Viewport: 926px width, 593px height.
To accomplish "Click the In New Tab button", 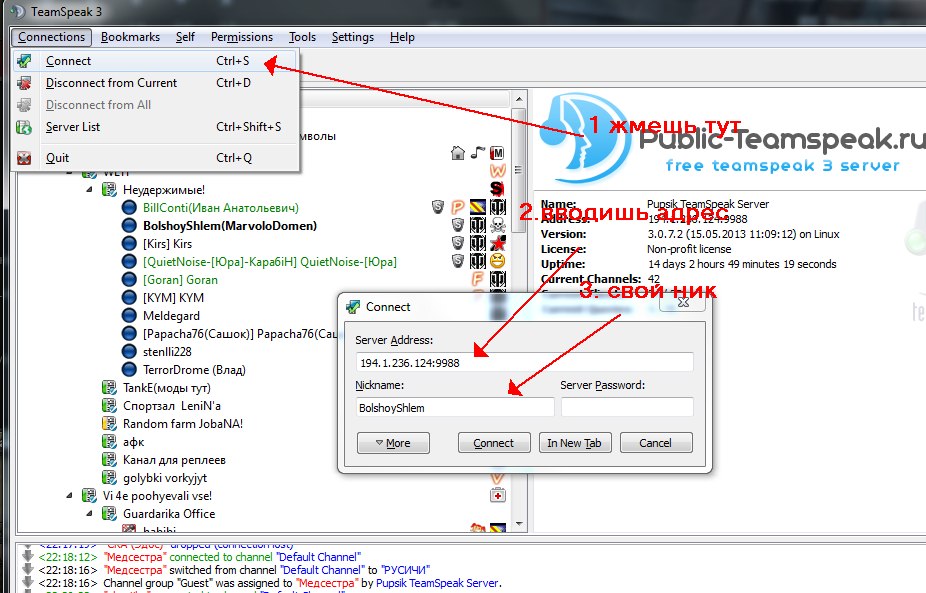I will tap(575, 443).
